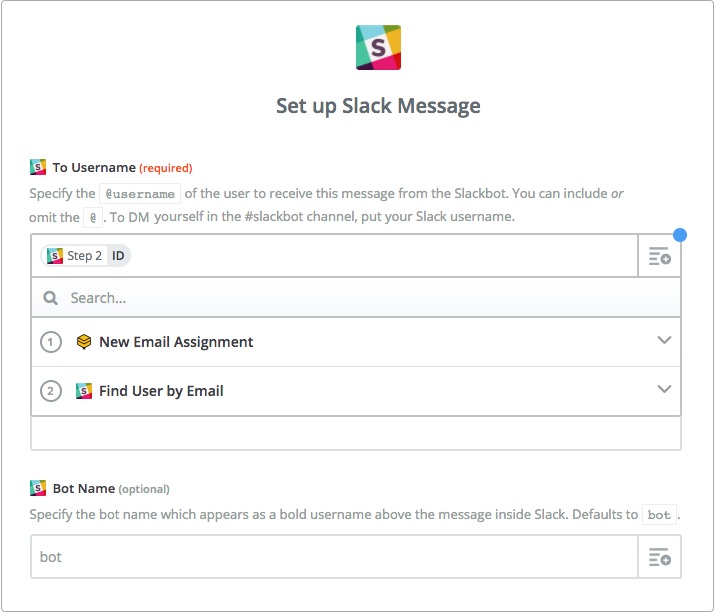Click the Bot Name input field
The image size is (714, 612).
[334, 557]
